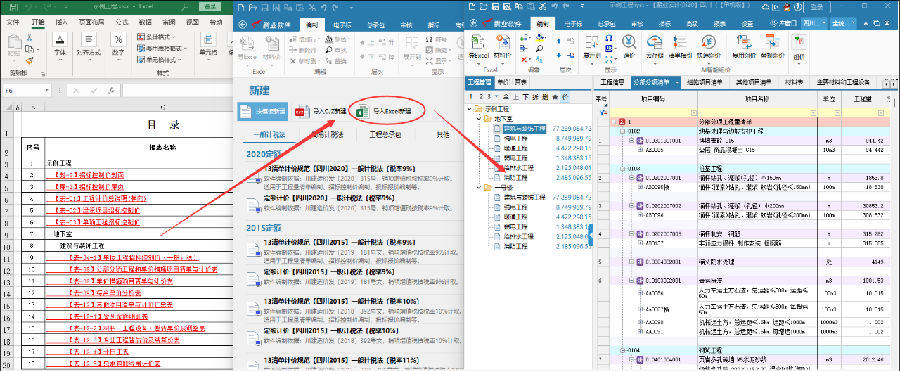
Task: Click the save icon in right title bar
Action: pyautogui.click(x=494, y=7)
